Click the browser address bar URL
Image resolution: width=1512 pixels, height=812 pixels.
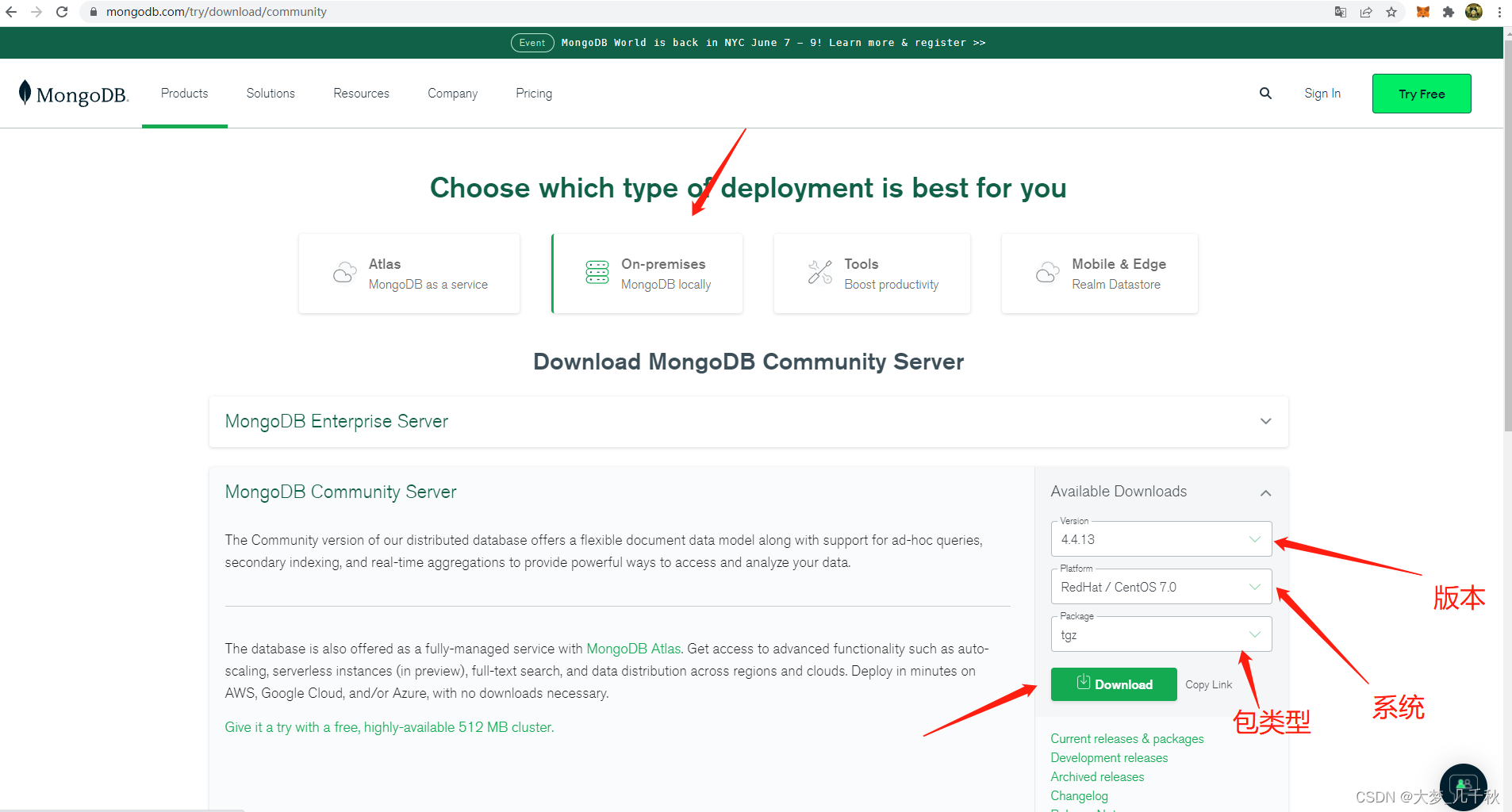point(217,12)
